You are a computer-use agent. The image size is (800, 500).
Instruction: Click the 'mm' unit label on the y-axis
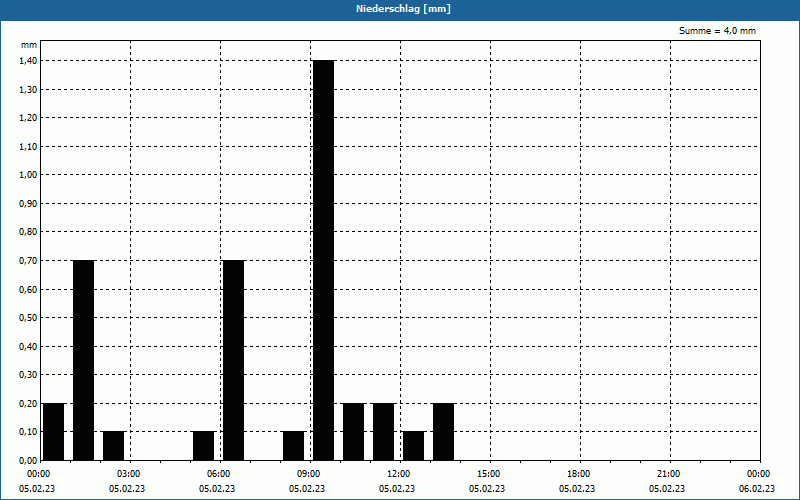pyautogui.click(x=29, y=45)
